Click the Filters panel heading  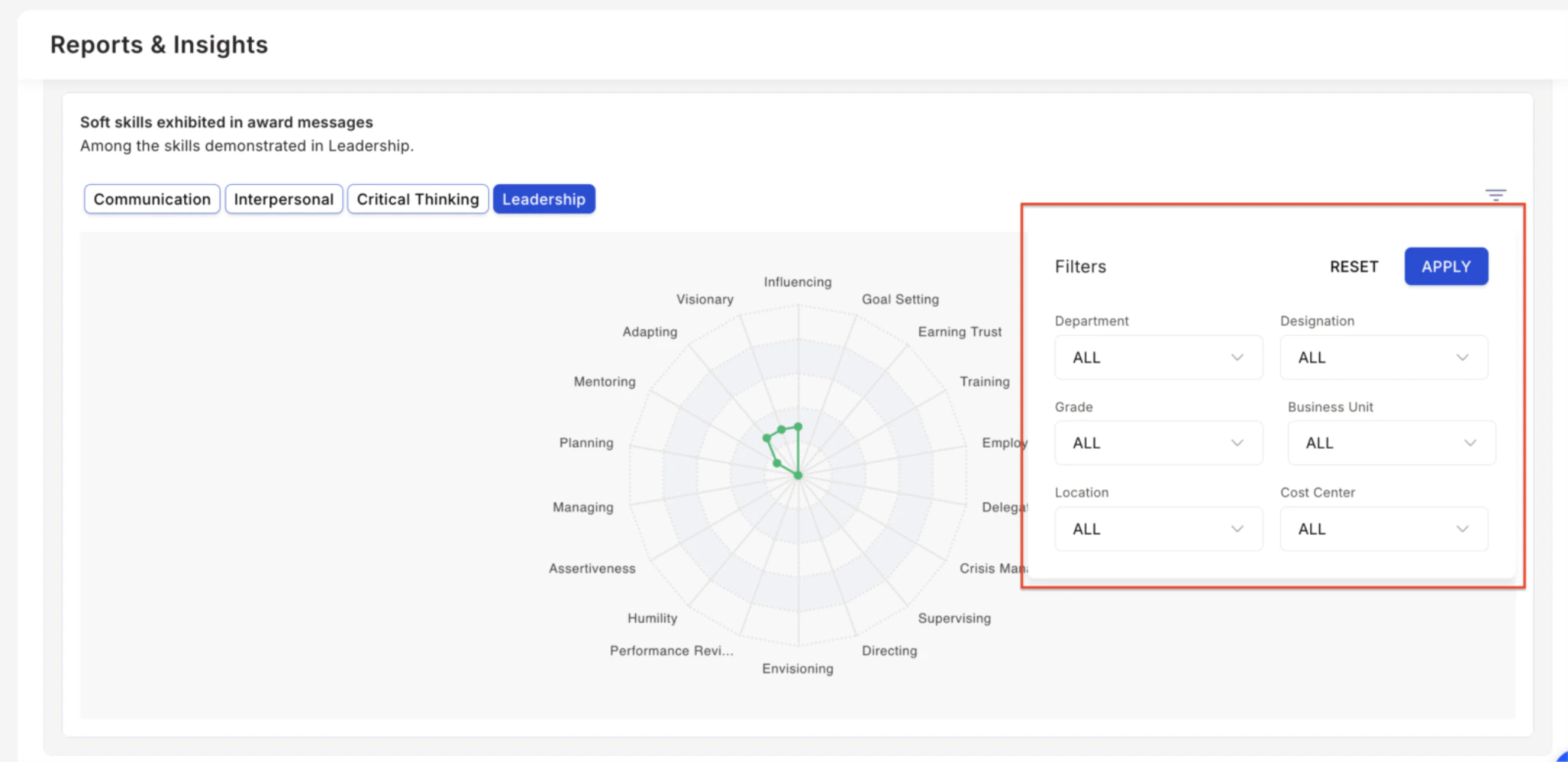[1080, 267]
